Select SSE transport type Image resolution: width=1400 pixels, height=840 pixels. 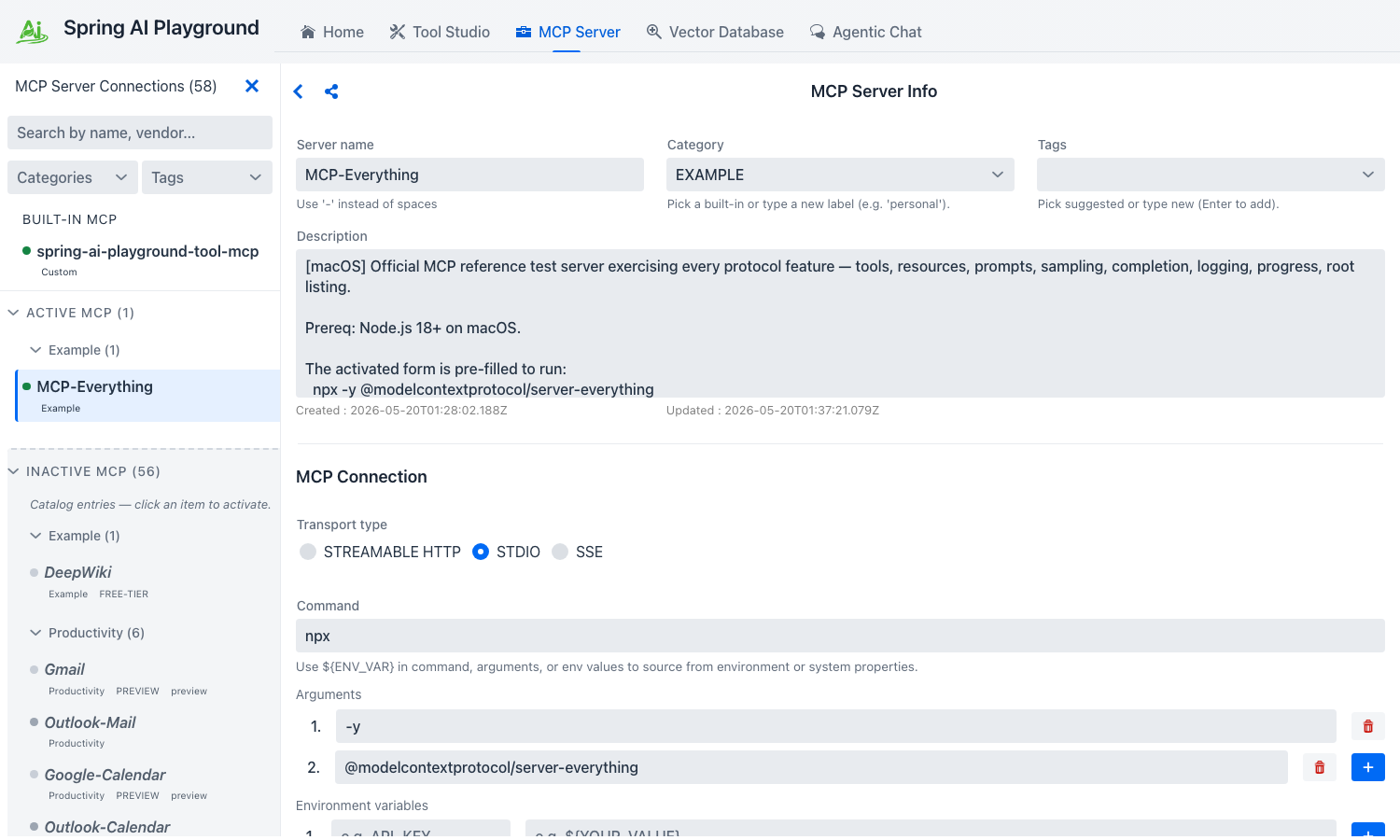(x=560, y=552)
